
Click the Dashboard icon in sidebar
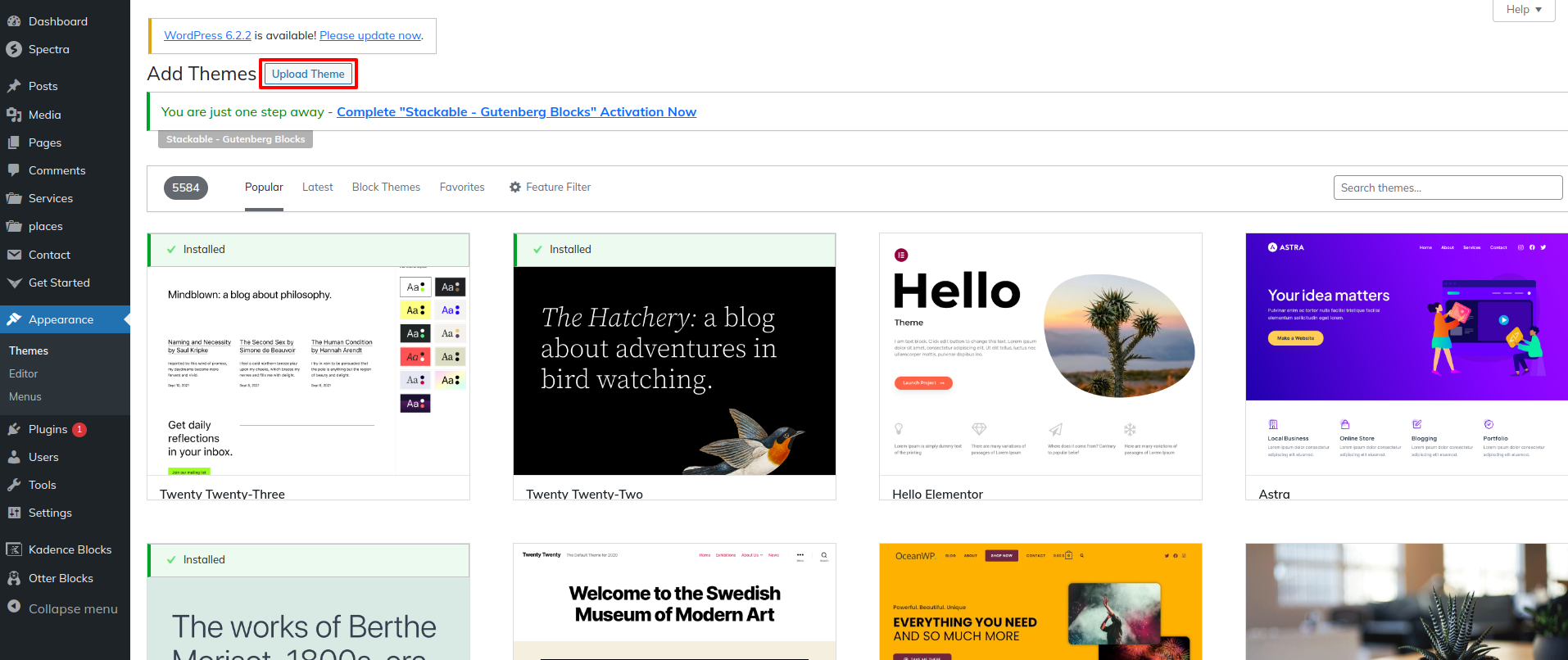[x=14, y=21]
